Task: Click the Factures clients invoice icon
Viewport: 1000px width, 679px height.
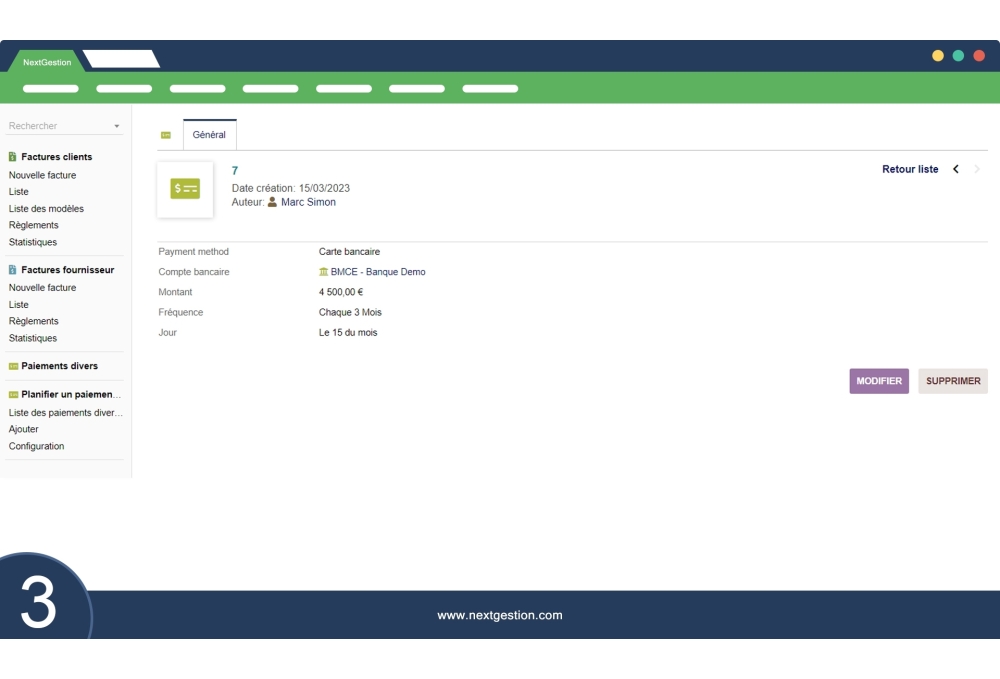Action: [x=12, y=157]
